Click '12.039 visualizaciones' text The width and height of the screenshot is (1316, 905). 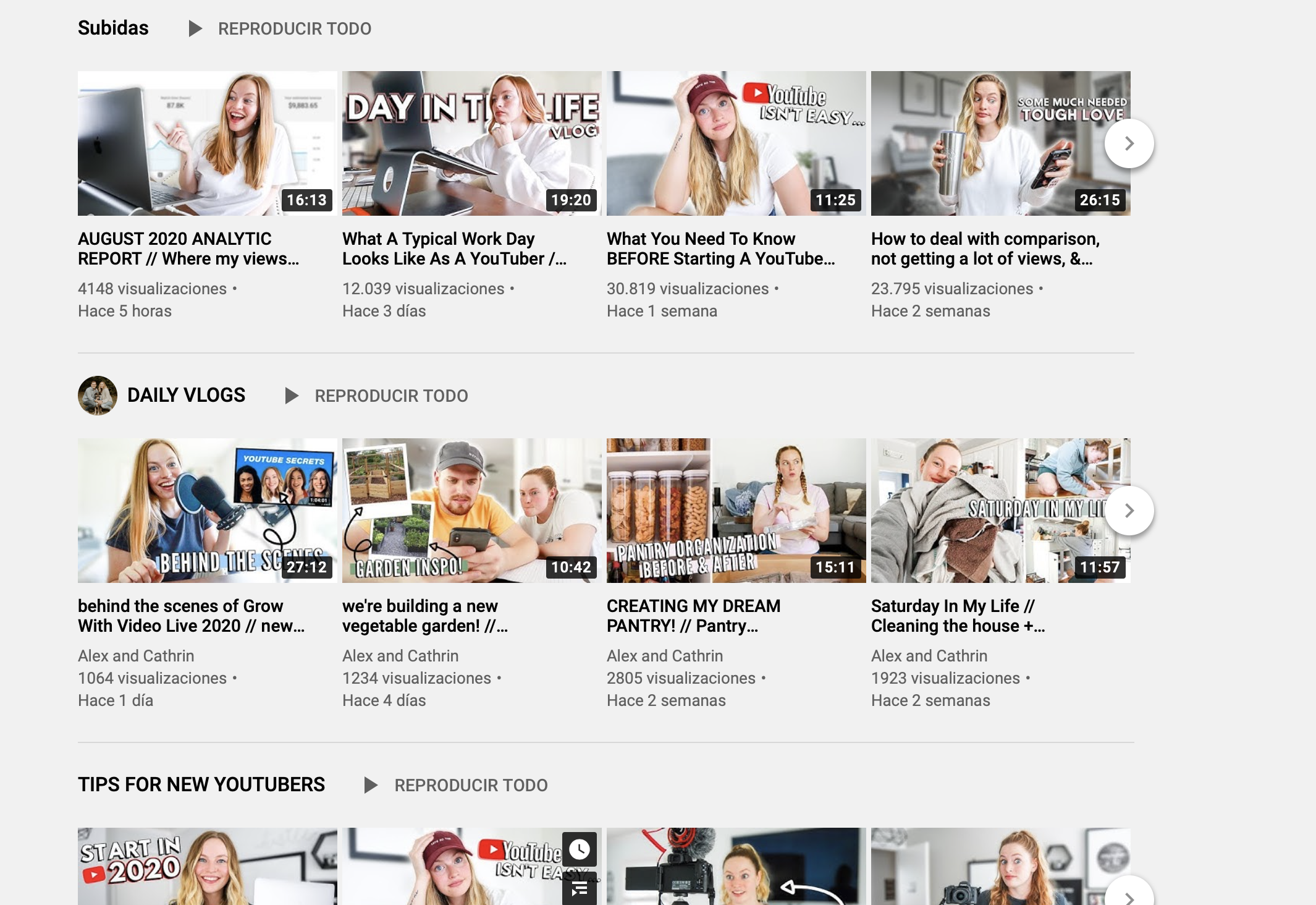pos(423,289)
